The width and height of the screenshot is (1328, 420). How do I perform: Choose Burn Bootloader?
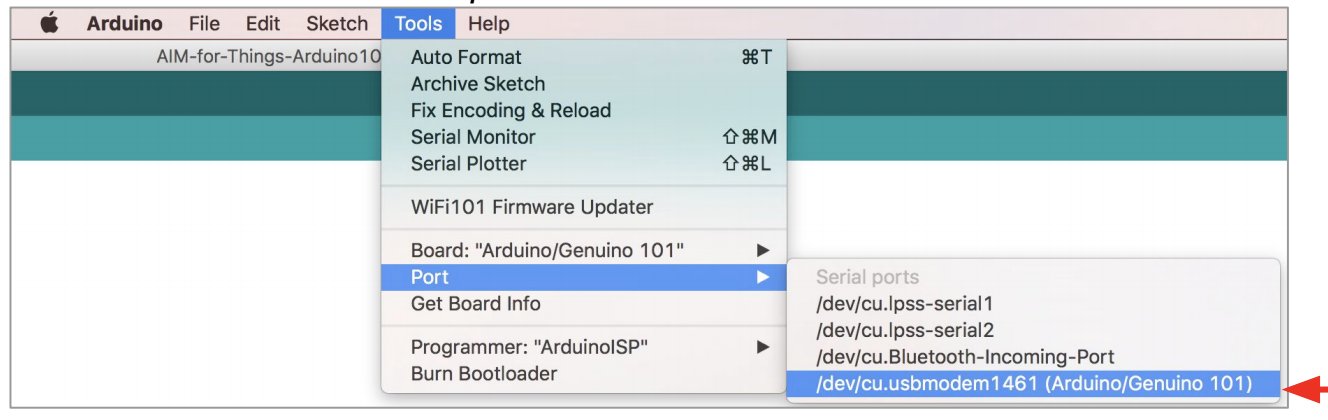584,374
